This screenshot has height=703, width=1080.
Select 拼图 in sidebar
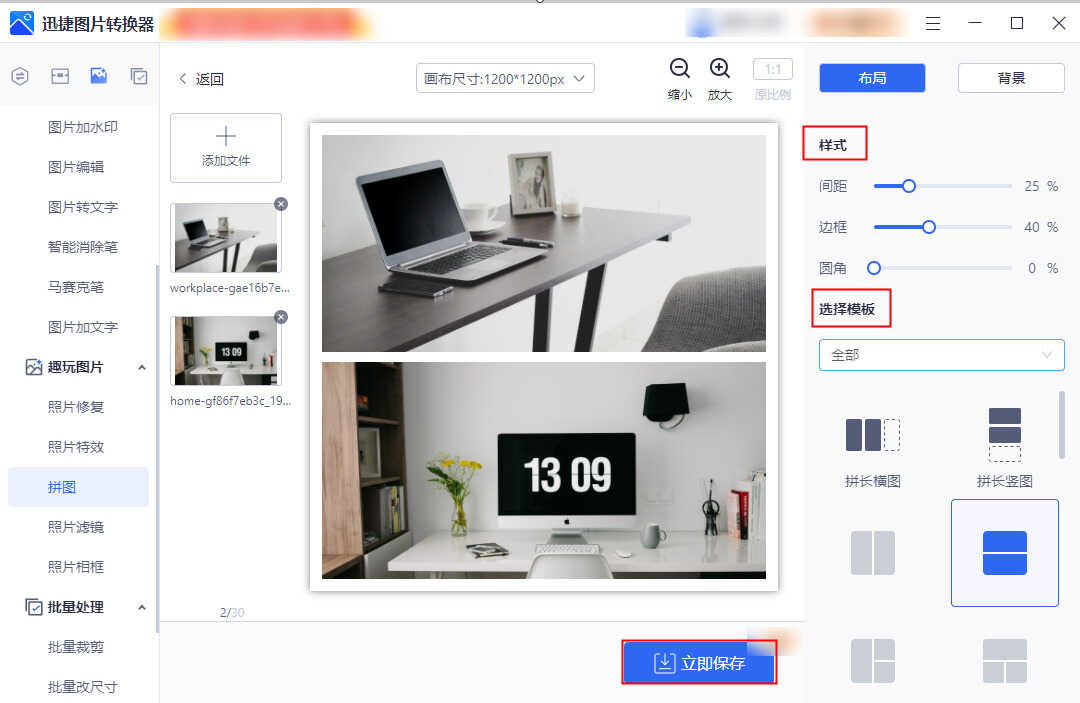(78, 487)
